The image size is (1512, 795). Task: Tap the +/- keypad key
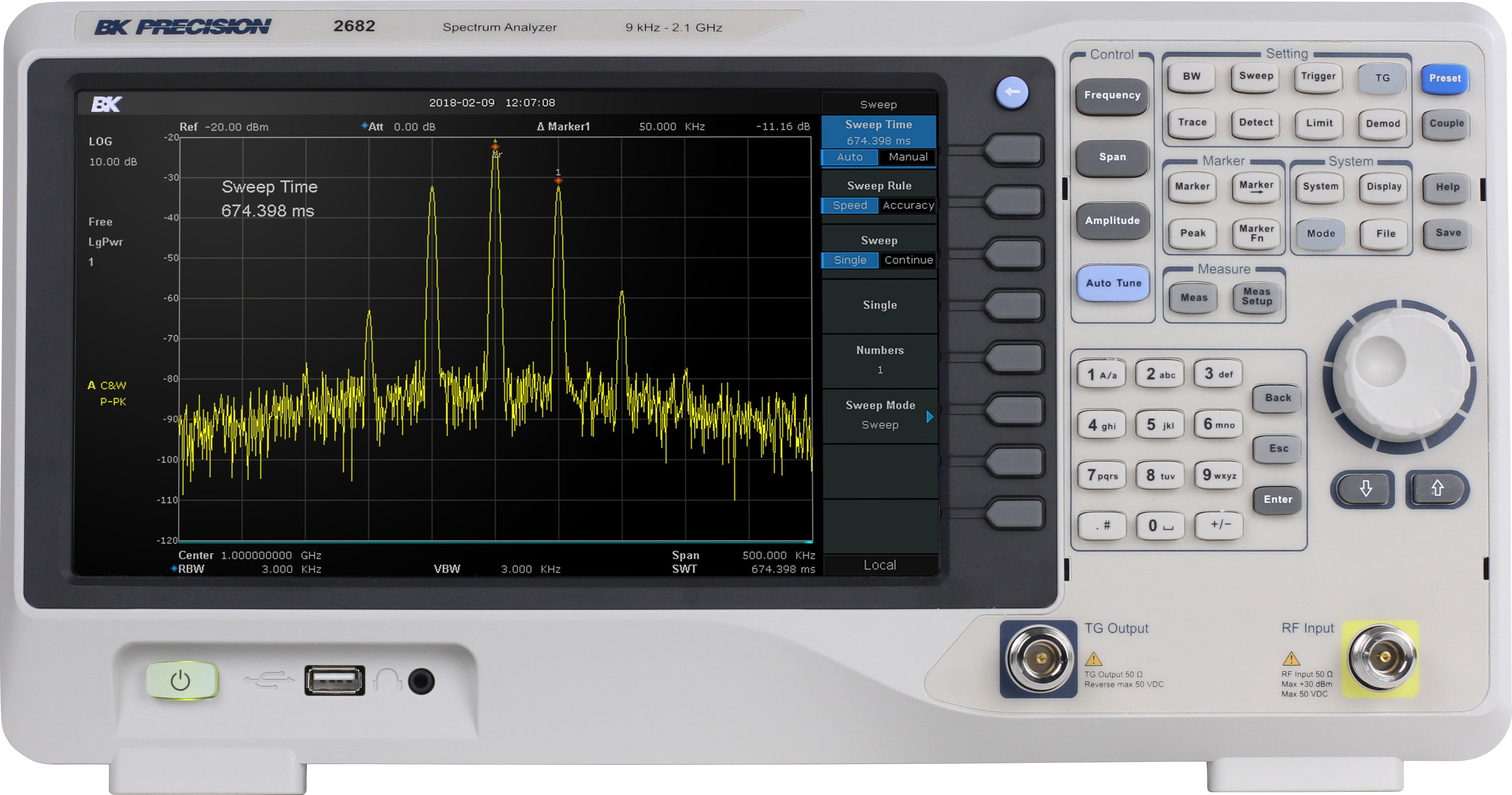coord(1219,525)
